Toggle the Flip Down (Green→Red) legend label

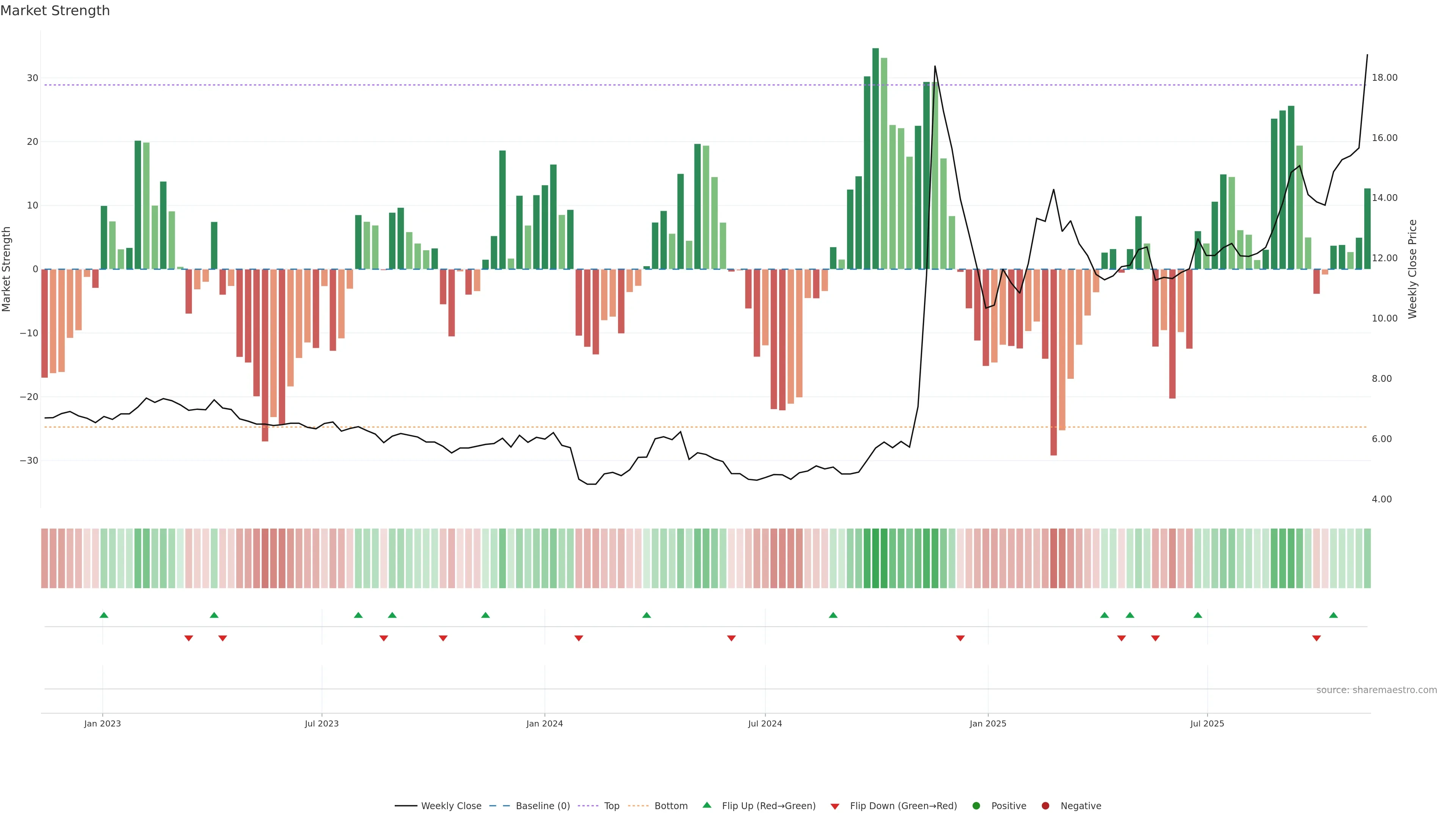(x=903, y=806)
